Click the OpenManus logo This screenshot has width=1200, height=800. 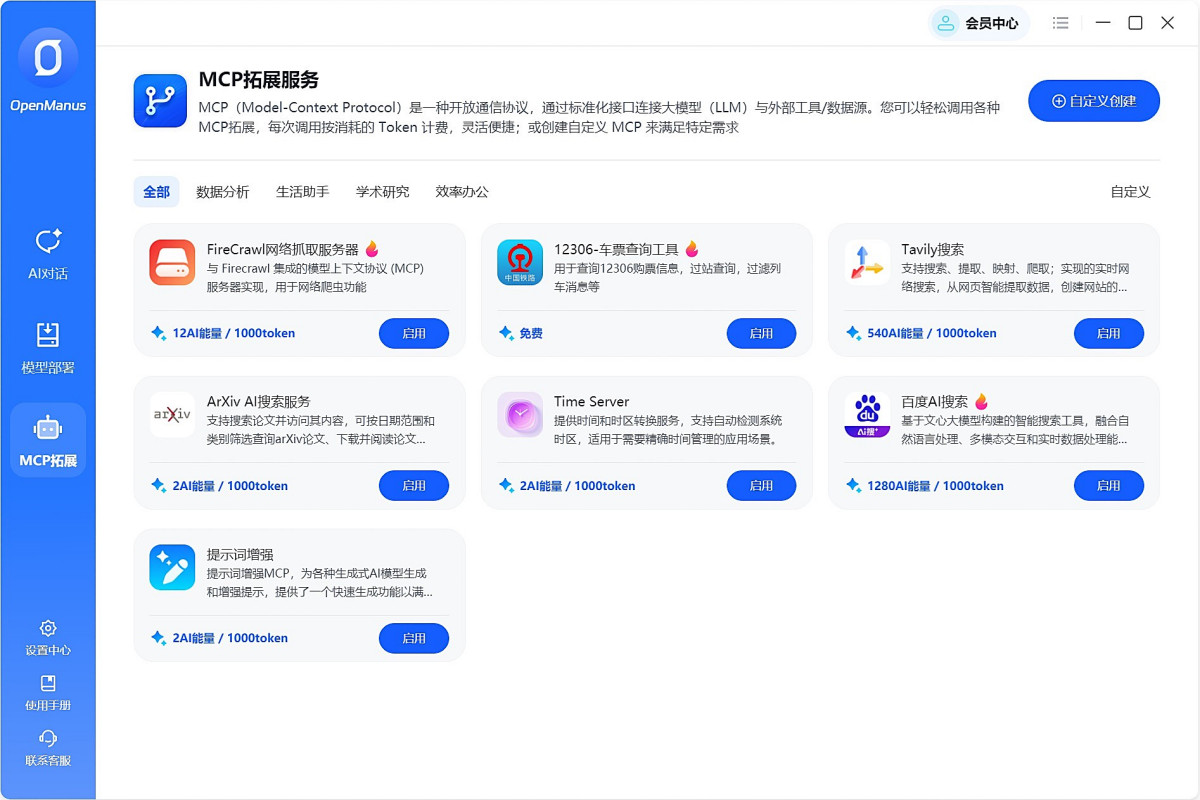click(48, 59)
